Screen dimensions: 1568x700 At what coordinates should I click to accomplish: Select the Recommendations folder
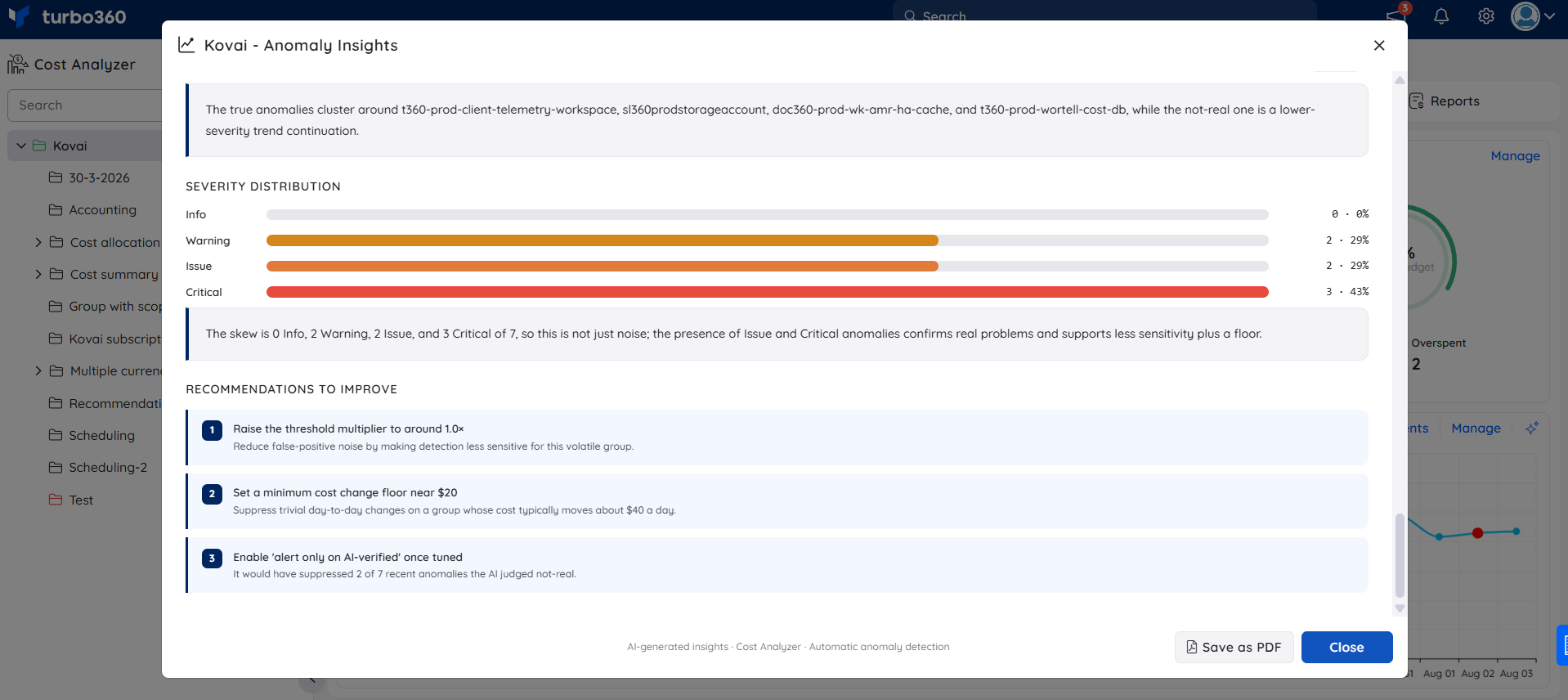(114, 403)
